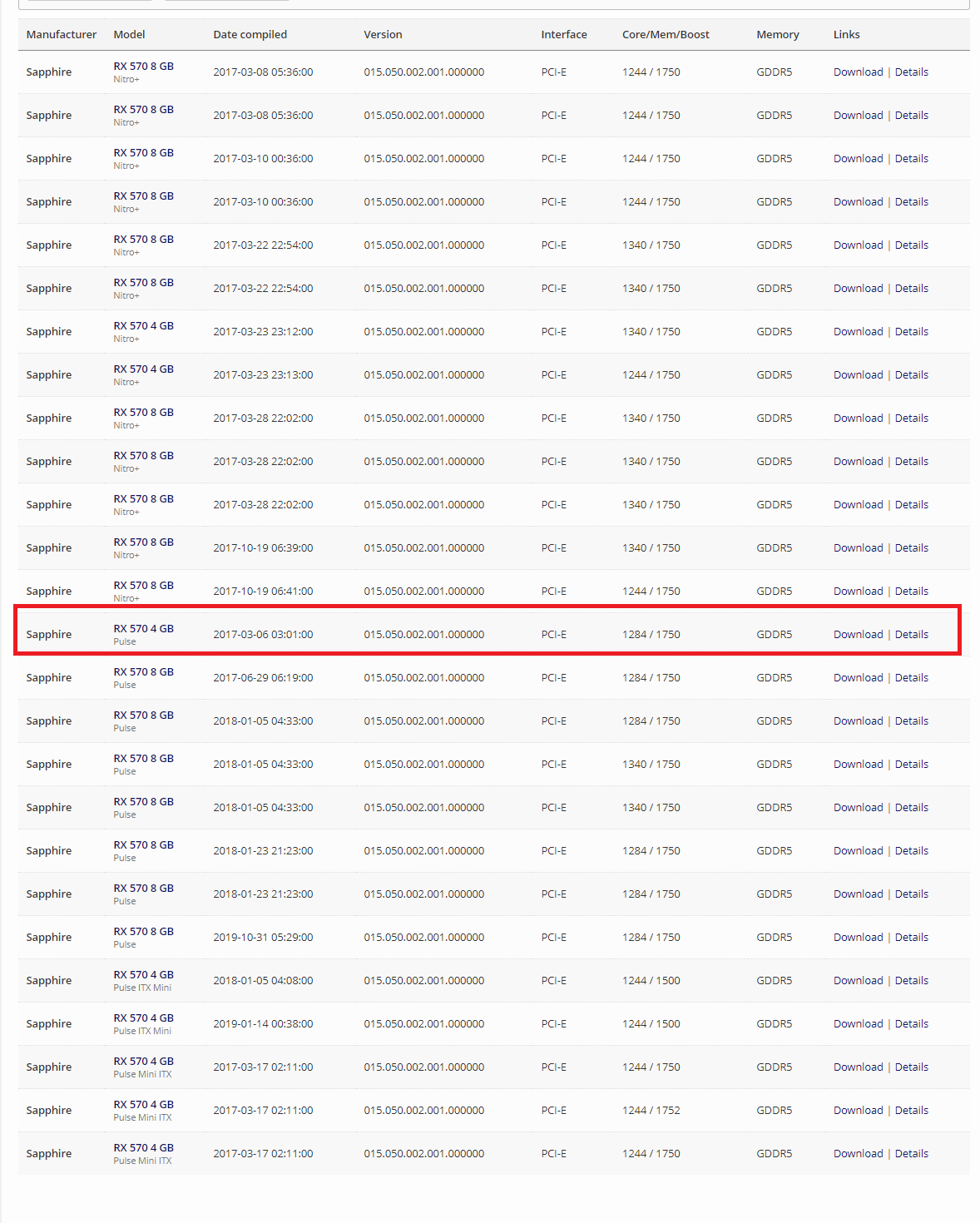Select the date text 2017-03-06 03:01:00
980x1223 pixels.
tap(263, 634)
